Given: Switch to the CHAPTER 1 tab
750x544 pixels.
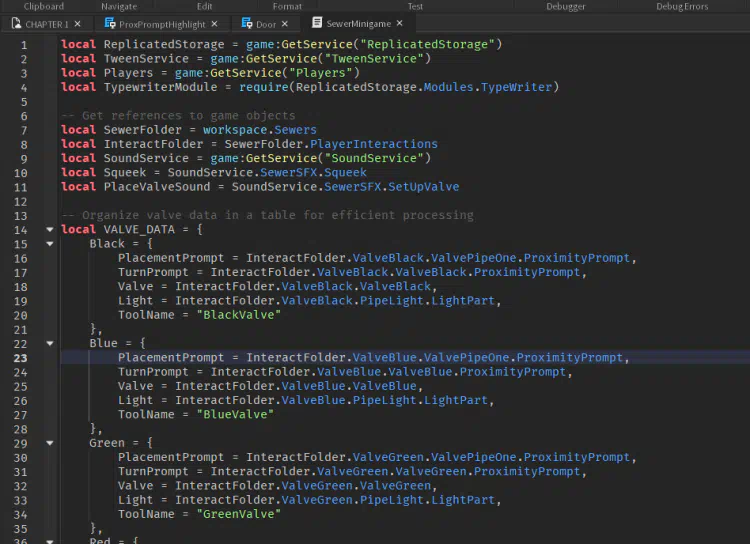Looking at the screenshot, I should (x=46, y=24).
